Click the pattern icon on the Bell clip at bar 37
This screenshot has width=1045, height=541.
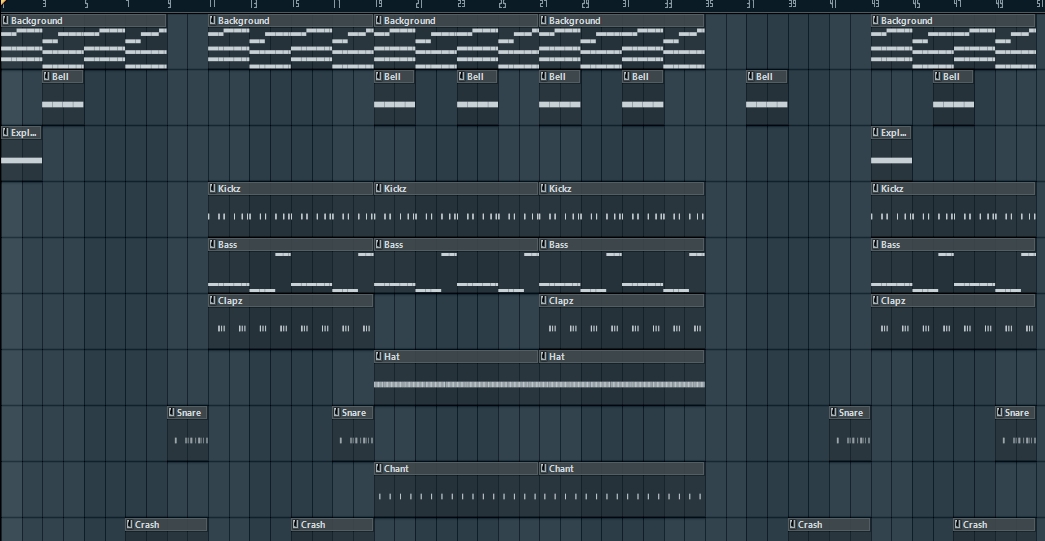coord(751,77)
